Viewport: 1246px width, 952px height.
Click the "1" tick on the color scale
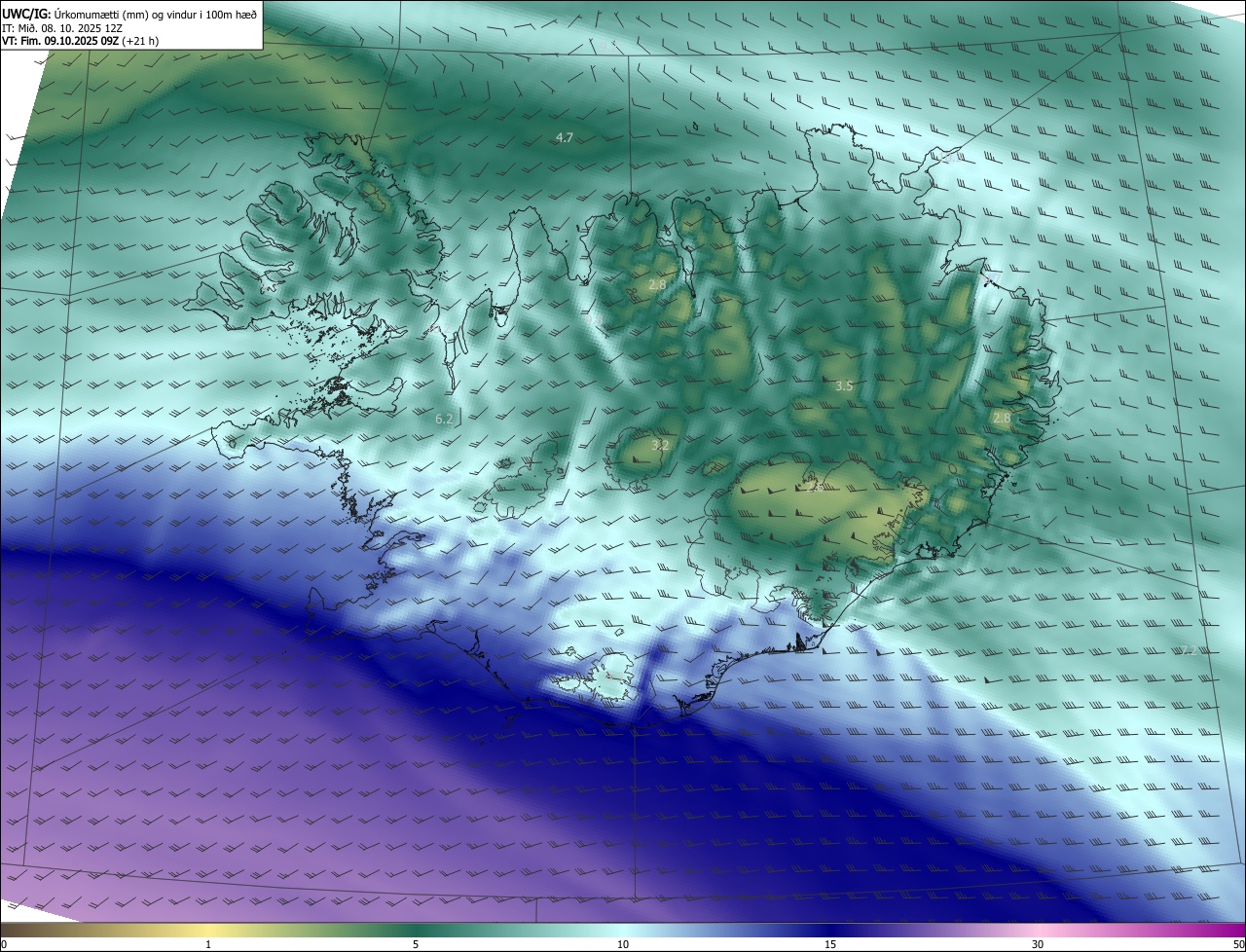click(x=208, y=944)
